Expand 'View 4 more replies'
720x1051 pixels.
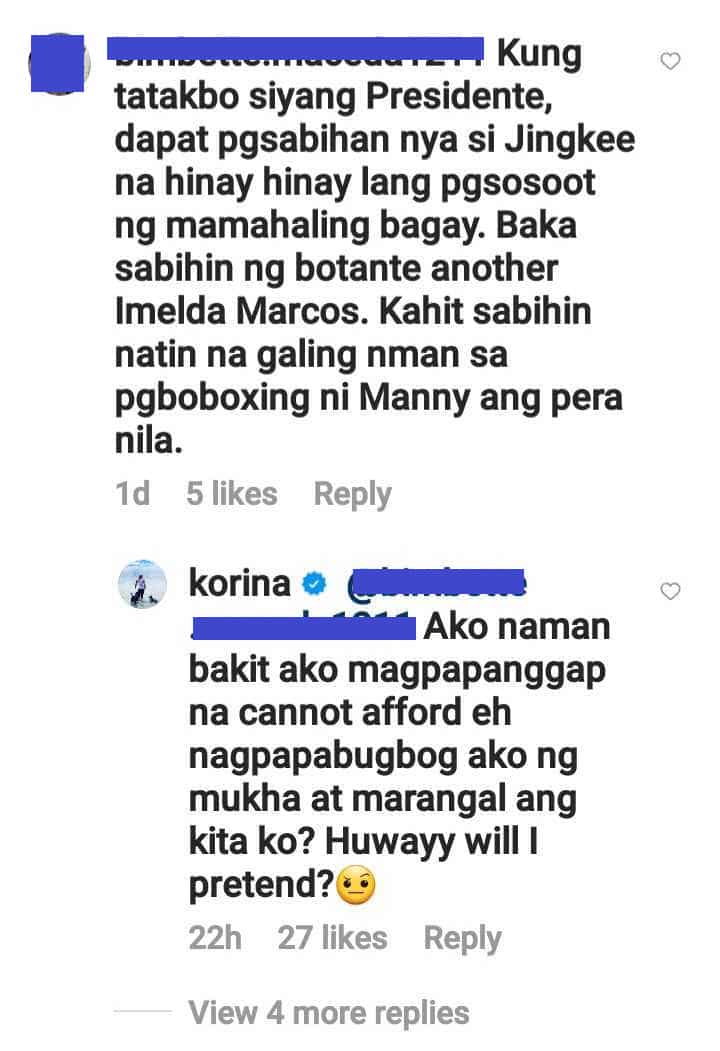328,1012
